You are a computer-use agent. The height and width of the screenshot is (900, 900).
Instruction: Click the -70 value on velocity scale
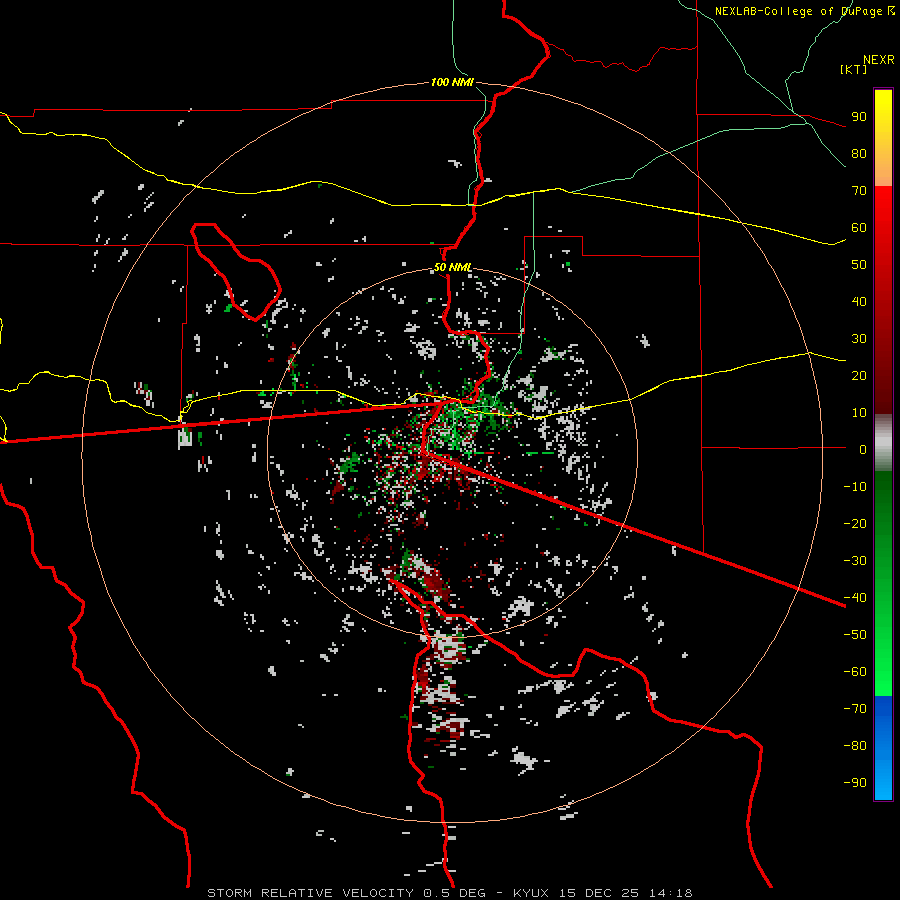coord(855,708)
